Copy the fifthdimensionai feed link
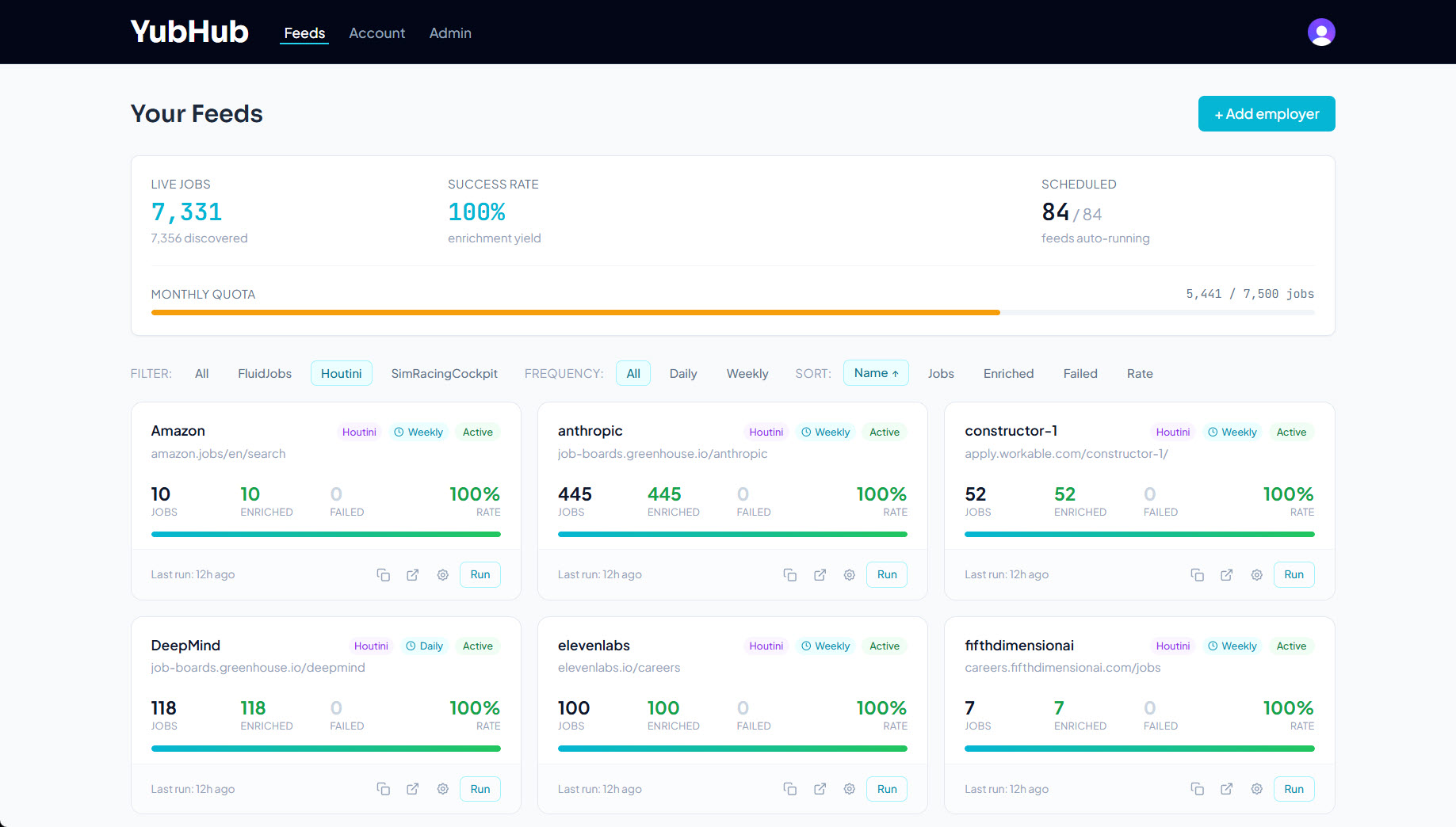Screen dimensions: 1456x827 (x=1198, y=788)
